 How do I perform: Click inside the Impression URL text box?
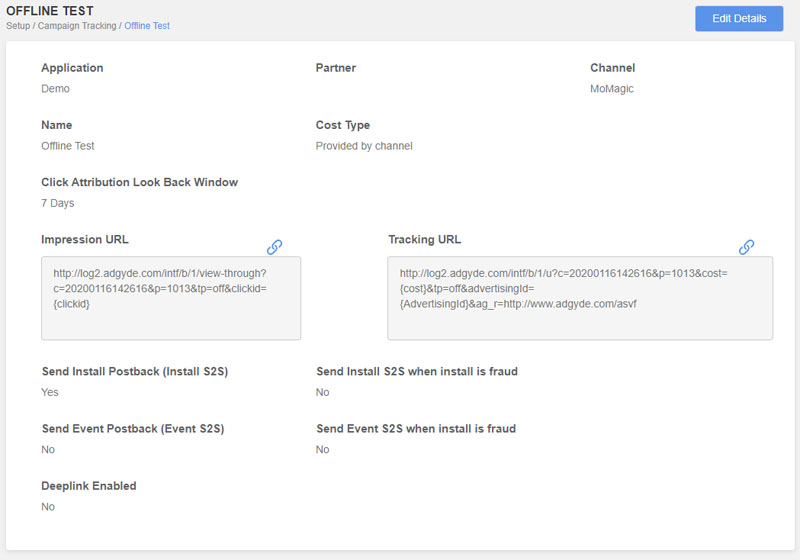[x=171, y=298]
